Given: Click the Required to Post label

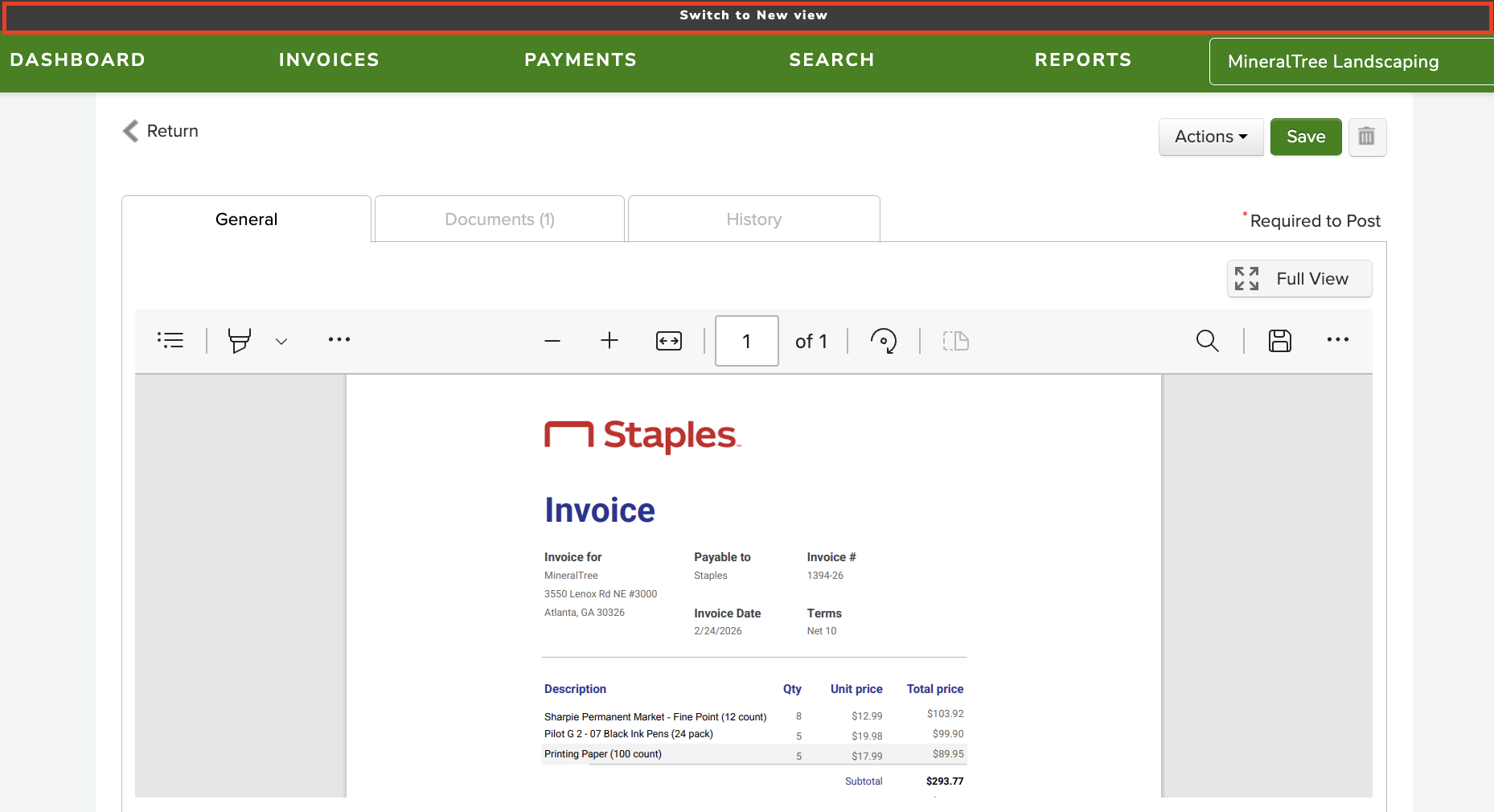Looking at the screenshot, I should (1315, 221).
